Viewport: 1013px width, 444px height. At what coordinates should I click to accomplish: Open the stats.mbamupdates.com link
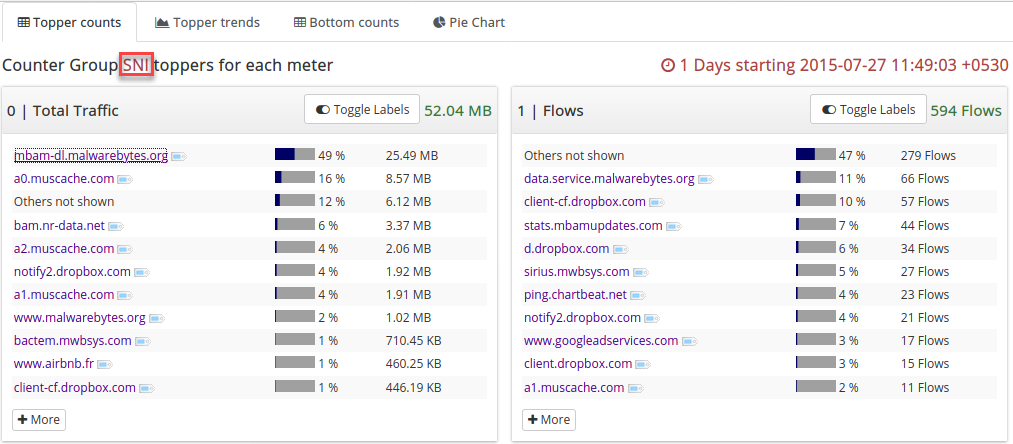coord(593,226)
